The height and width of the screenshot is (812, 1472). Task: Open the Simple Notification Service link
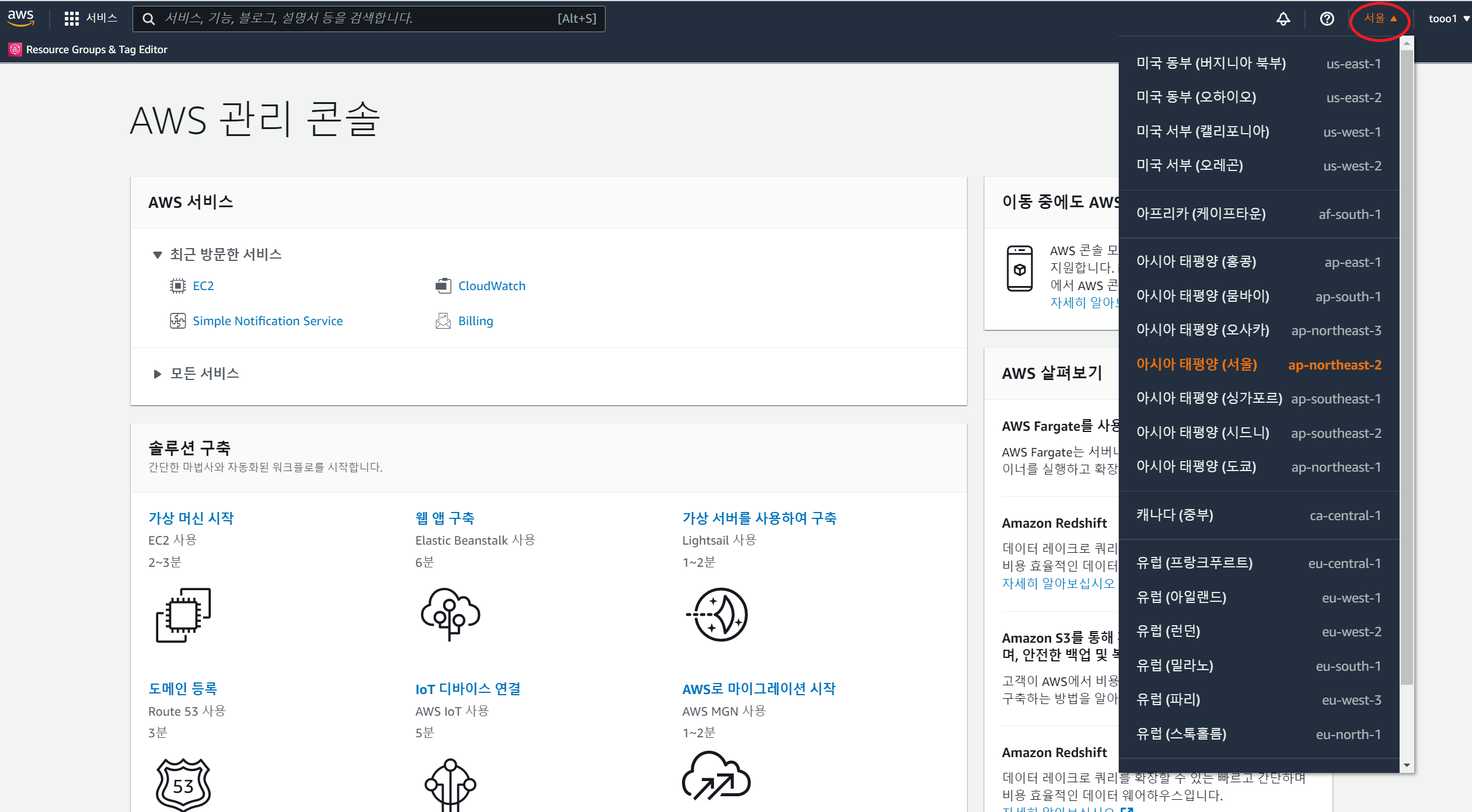[x=267, y=321]
